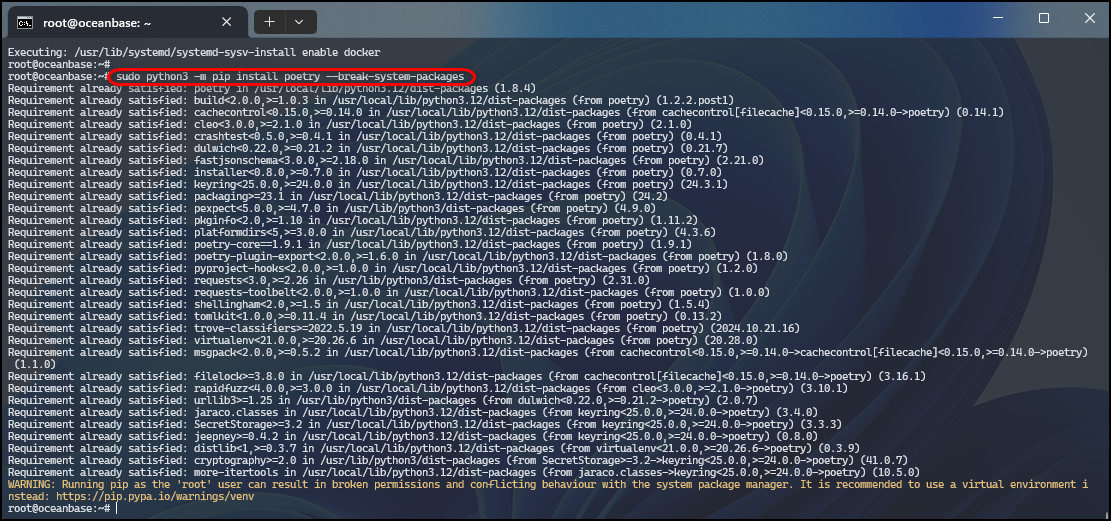Click the final root@oceanbase:~# prompt with cursor

tap(61, 508)
